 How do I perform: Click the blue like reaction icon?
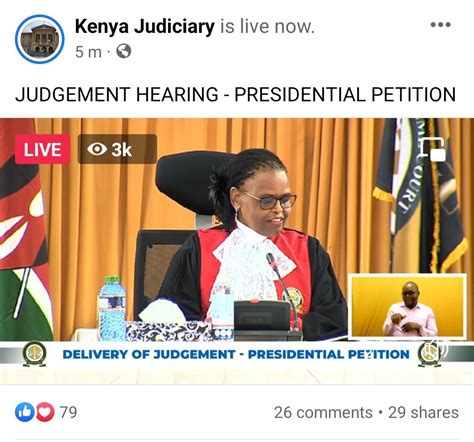24,412
